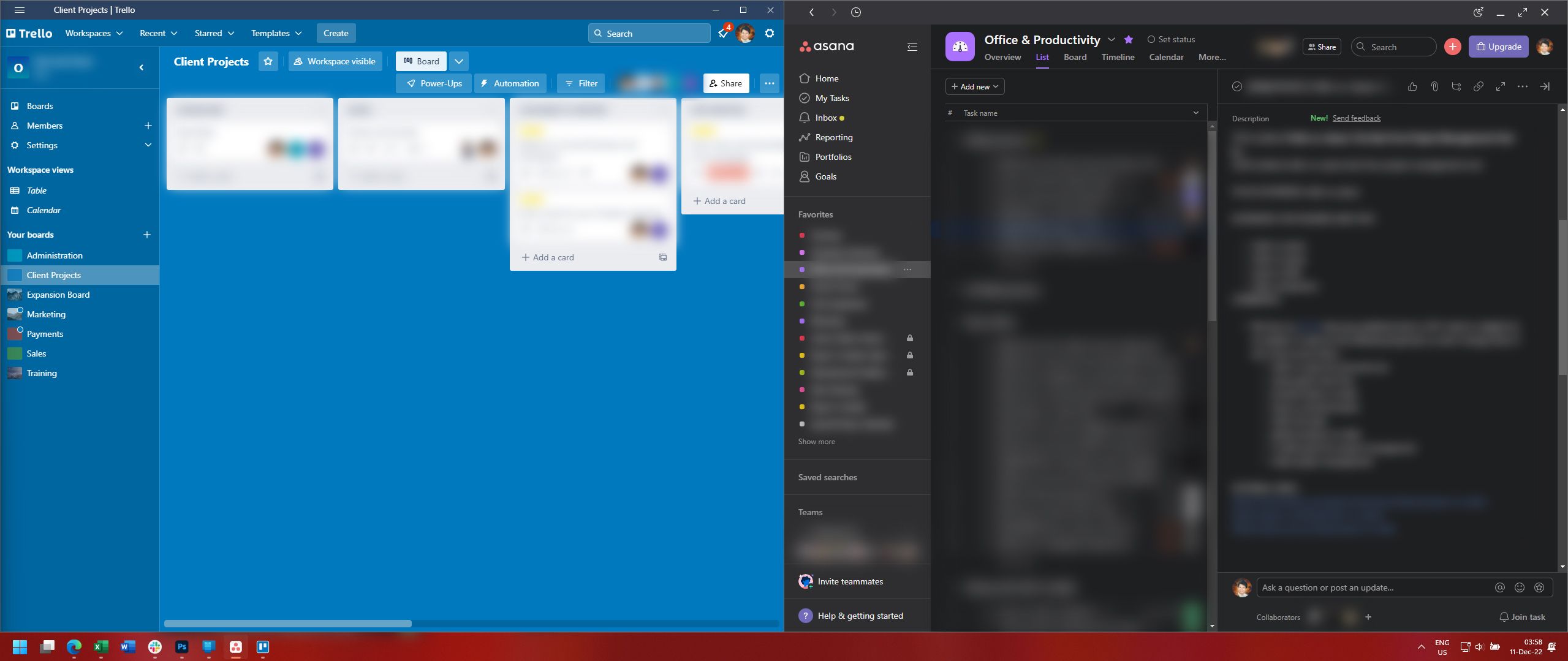Open the More tabs menu in Asana
Screen dimensions: 1568x661
click(x=1212, y=57)
